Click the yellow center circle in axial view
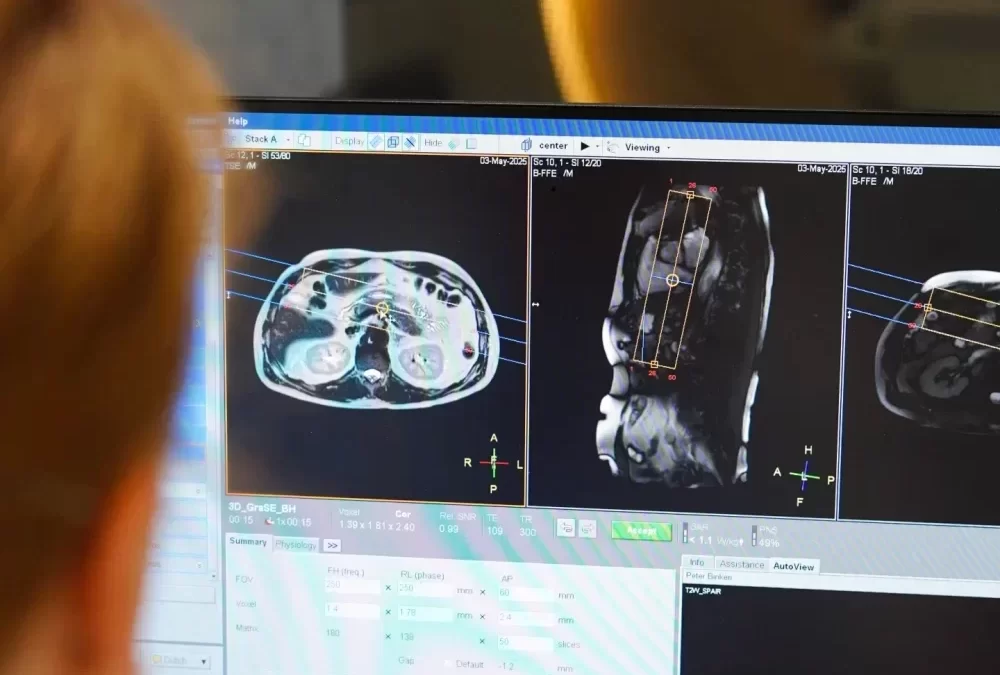1000x675 pixels. (x=382, y=309)
